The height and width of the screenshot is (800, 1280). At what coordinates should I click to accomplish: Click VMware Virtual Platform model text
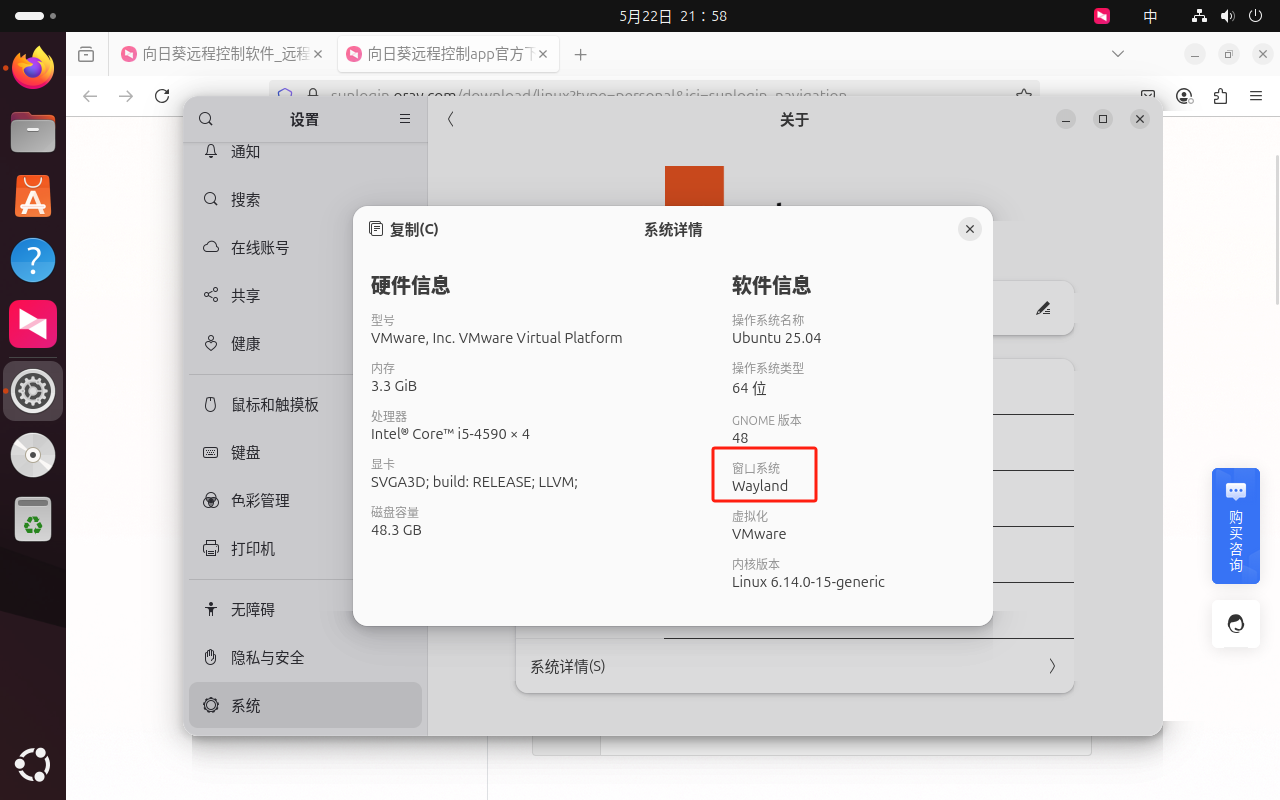point(496,338)
